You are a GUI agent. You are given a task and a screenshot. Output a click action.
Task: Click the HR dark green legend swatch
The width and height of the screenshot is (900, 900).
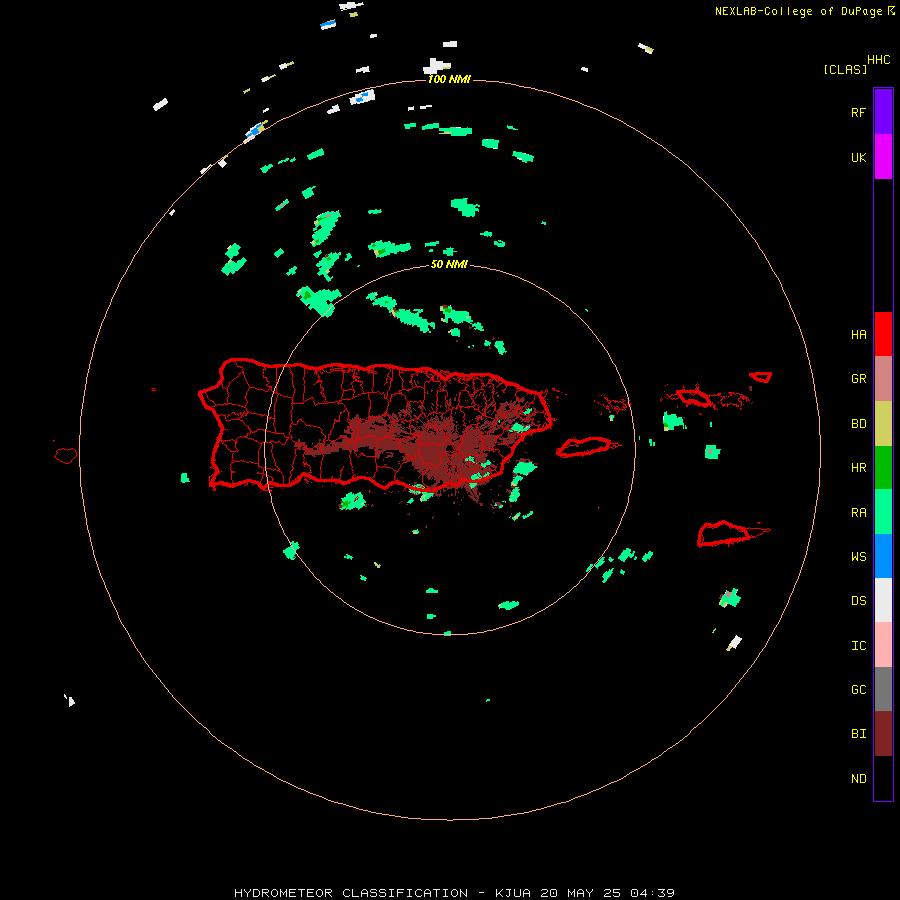pyautogui.click(x=883, y=468)
